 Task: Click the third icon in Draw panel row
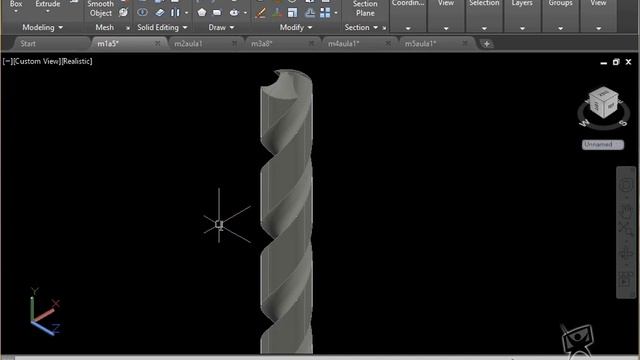[x=234, y=13]
